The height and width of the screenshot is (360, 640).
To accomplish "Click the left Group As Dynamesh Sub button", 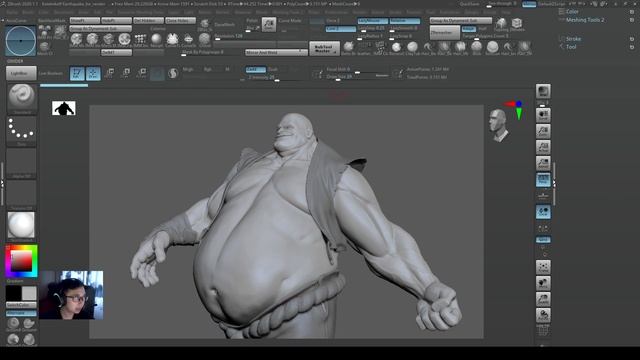I will click(100, 29).
